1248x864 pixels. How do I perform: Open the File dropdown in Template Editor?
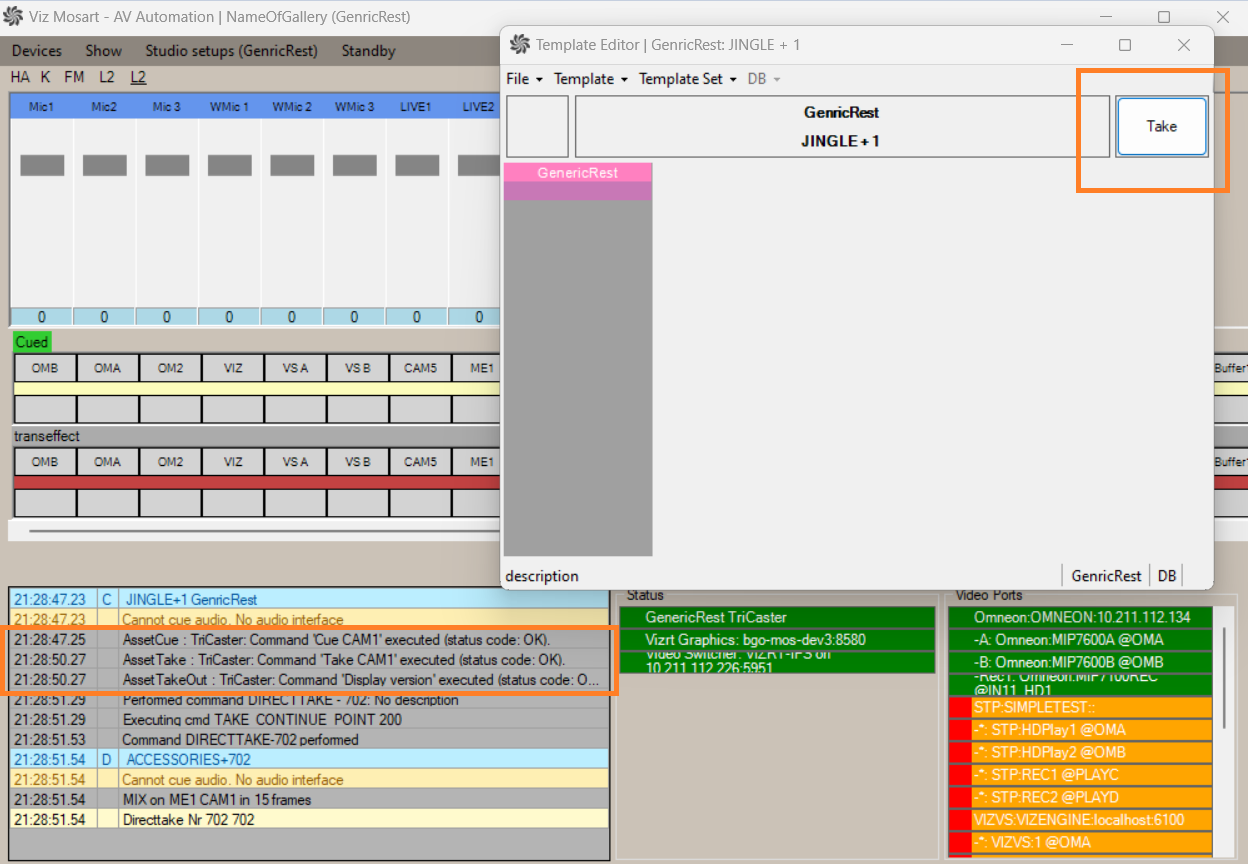(x=523, y=79)
